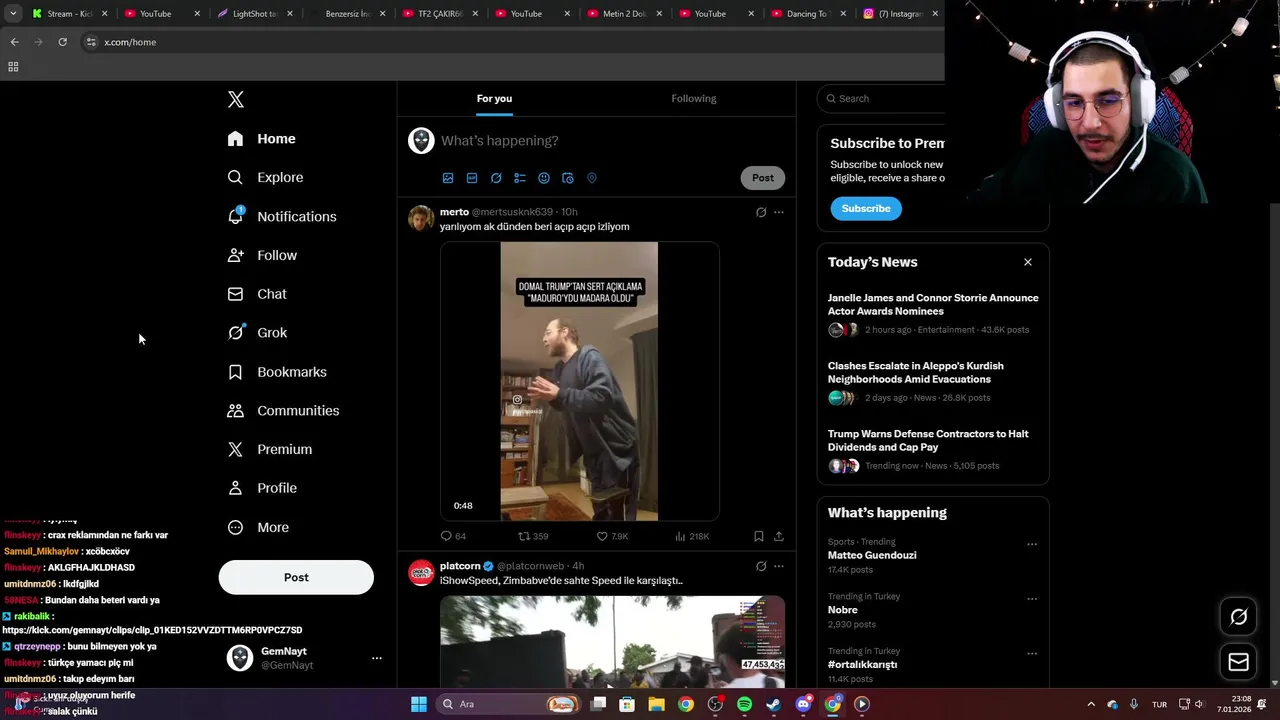Open the Explore page in the sidebar
Screen dimensions: 1280x720
(266, 177)
